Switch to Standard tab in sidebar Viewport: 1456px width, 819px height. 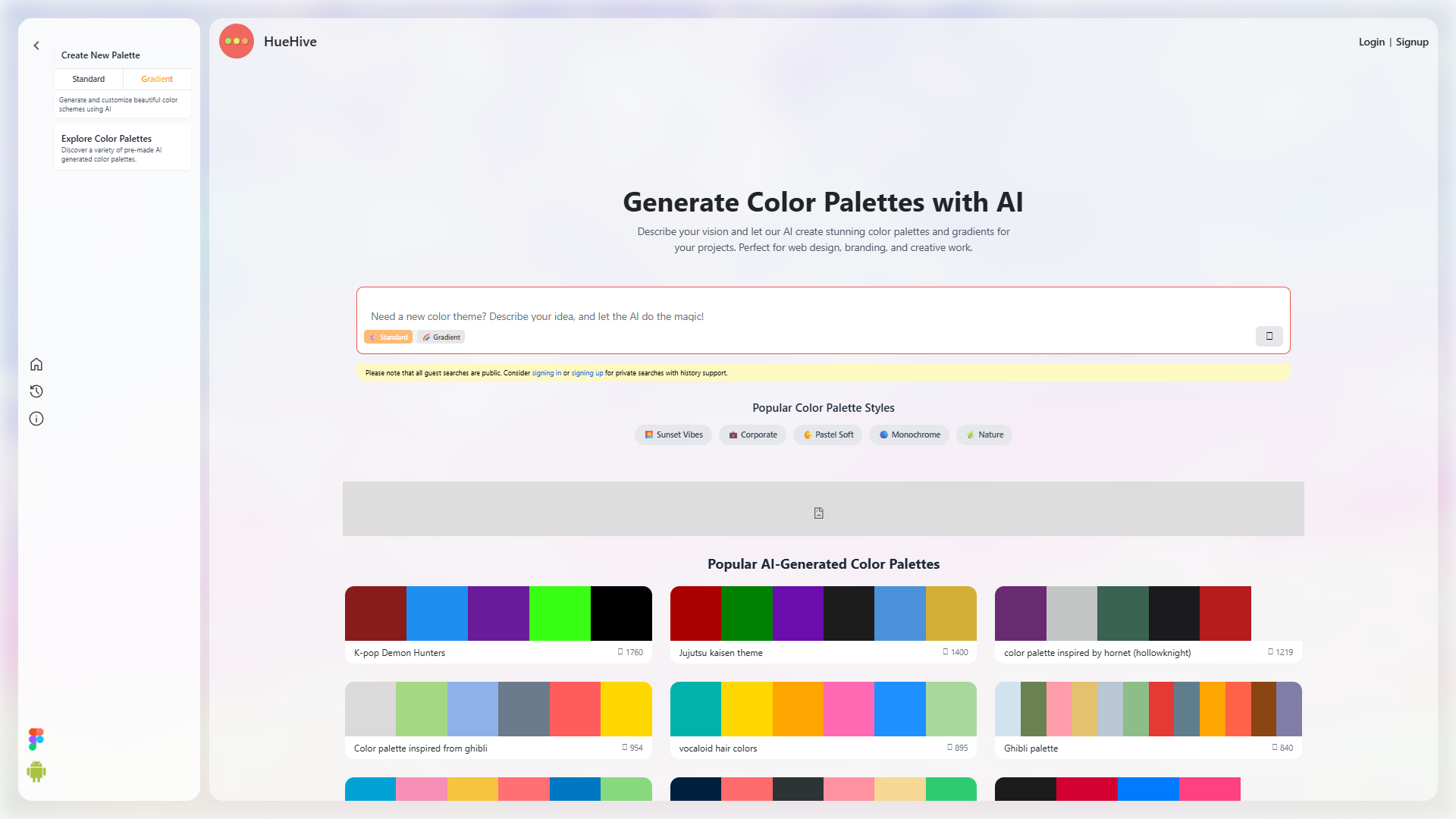tap(89, 79)
